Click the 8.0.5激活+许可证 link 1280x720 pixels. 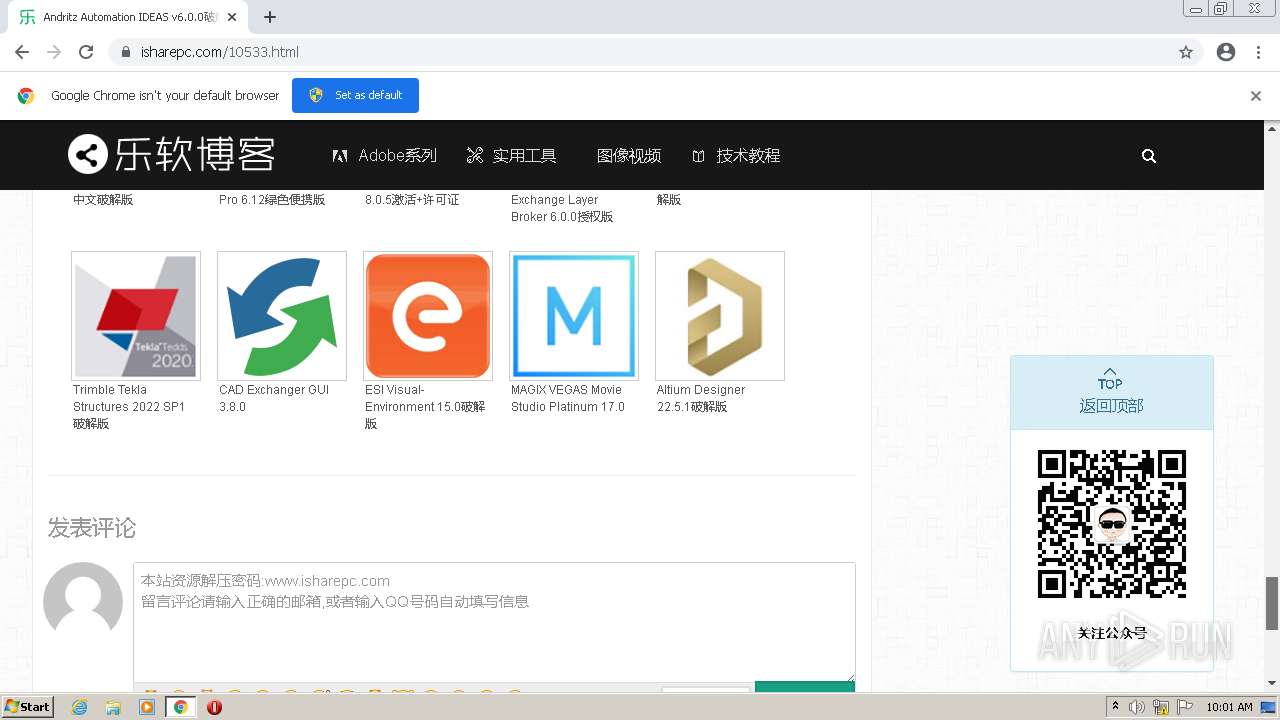point(412,200)
